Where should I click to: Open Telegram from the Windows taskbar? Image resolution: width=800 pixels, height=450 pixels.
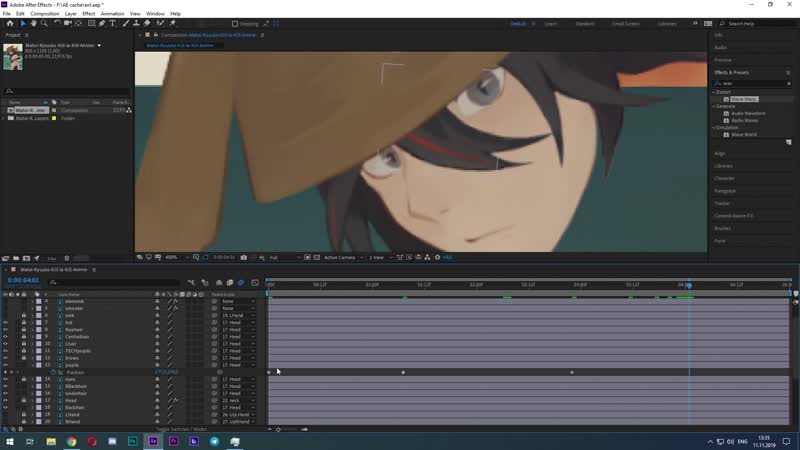214,441
